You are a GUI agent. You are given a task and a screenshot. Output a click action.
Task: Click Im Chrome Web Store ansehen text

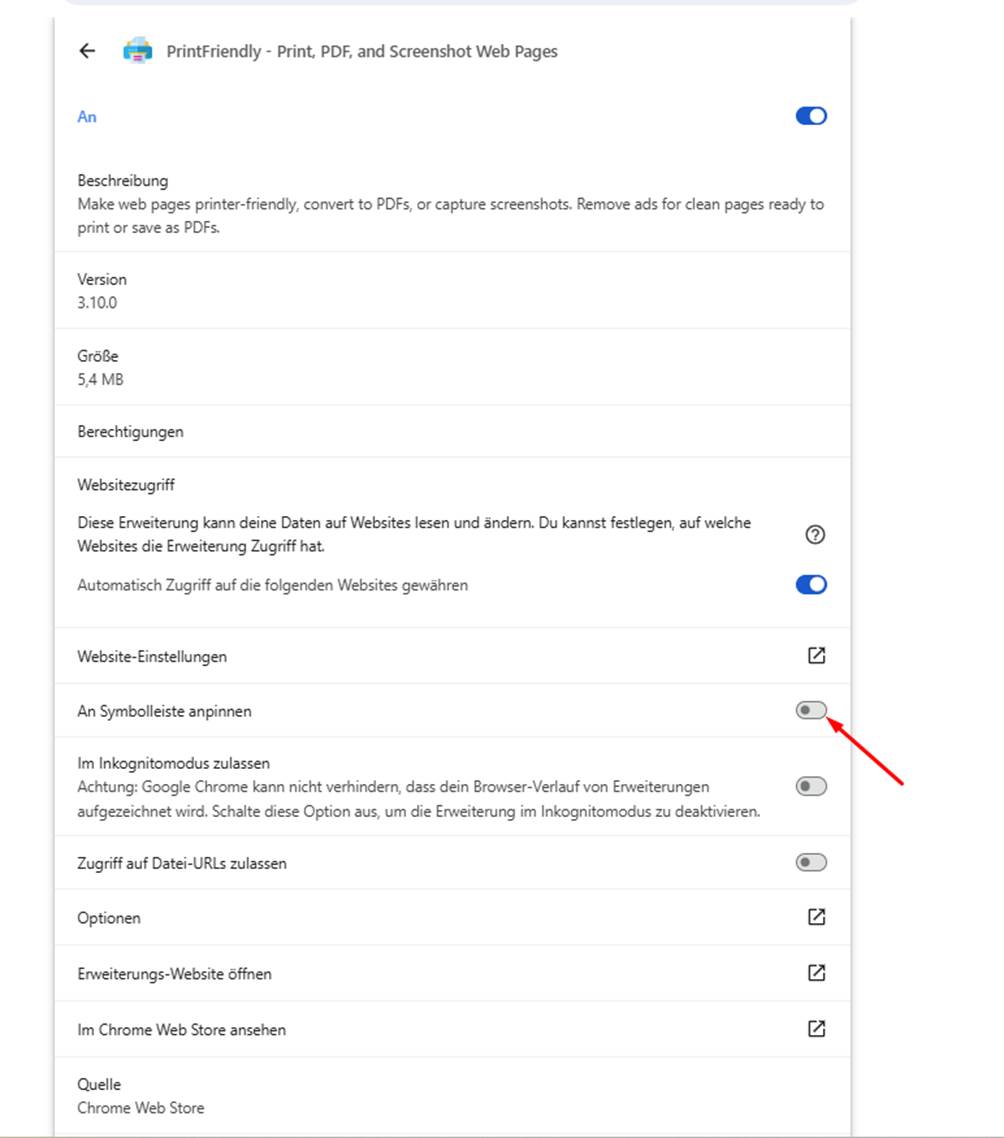pos(181,1030)
